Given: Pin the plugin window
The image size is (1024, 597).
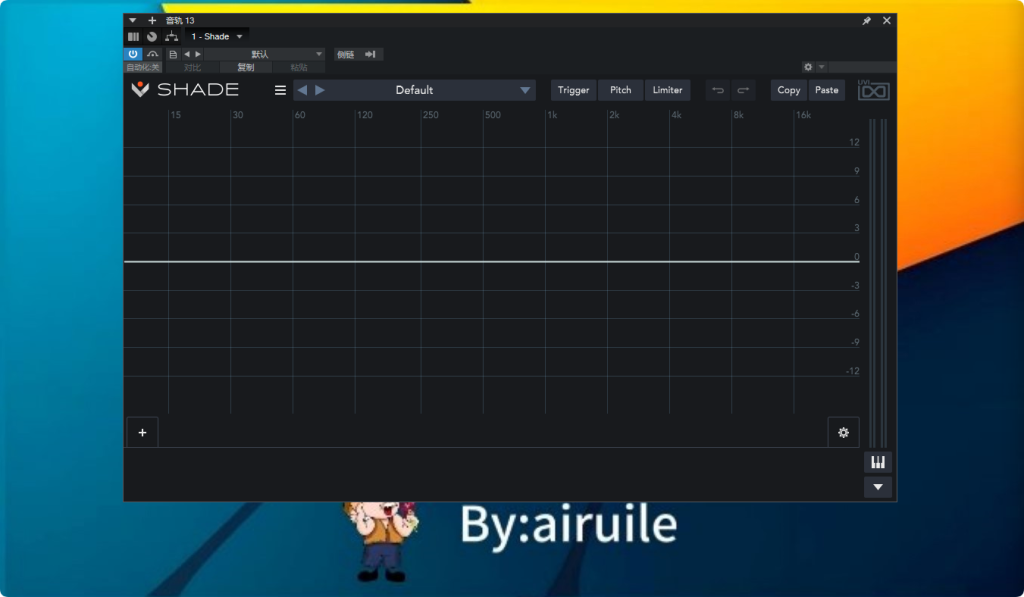Looking at the screenshot, I should 867,21.
